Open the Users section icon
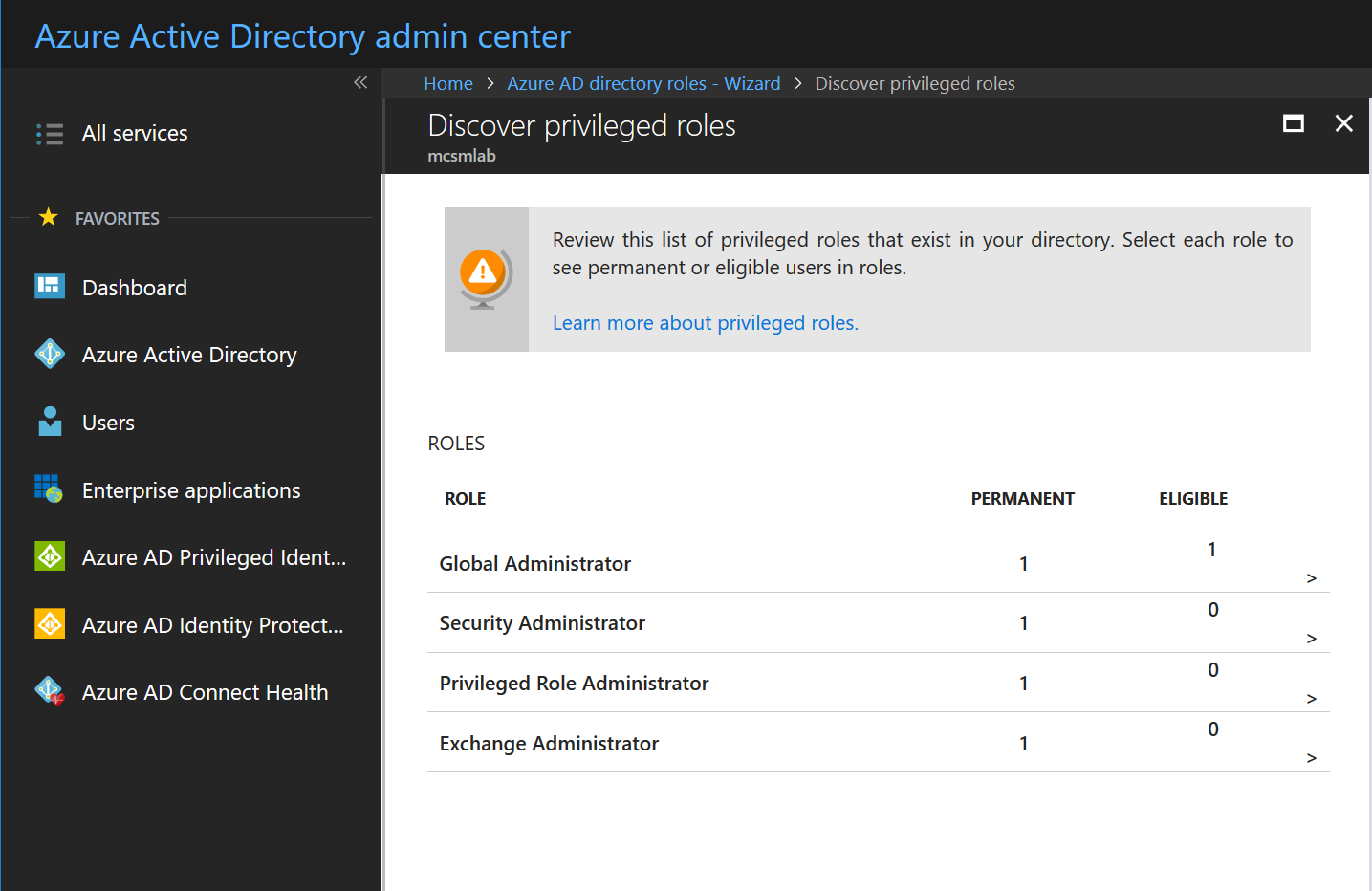Image resolution: width=1372 pixels, height=891 pixels. (x=49, y=422)
